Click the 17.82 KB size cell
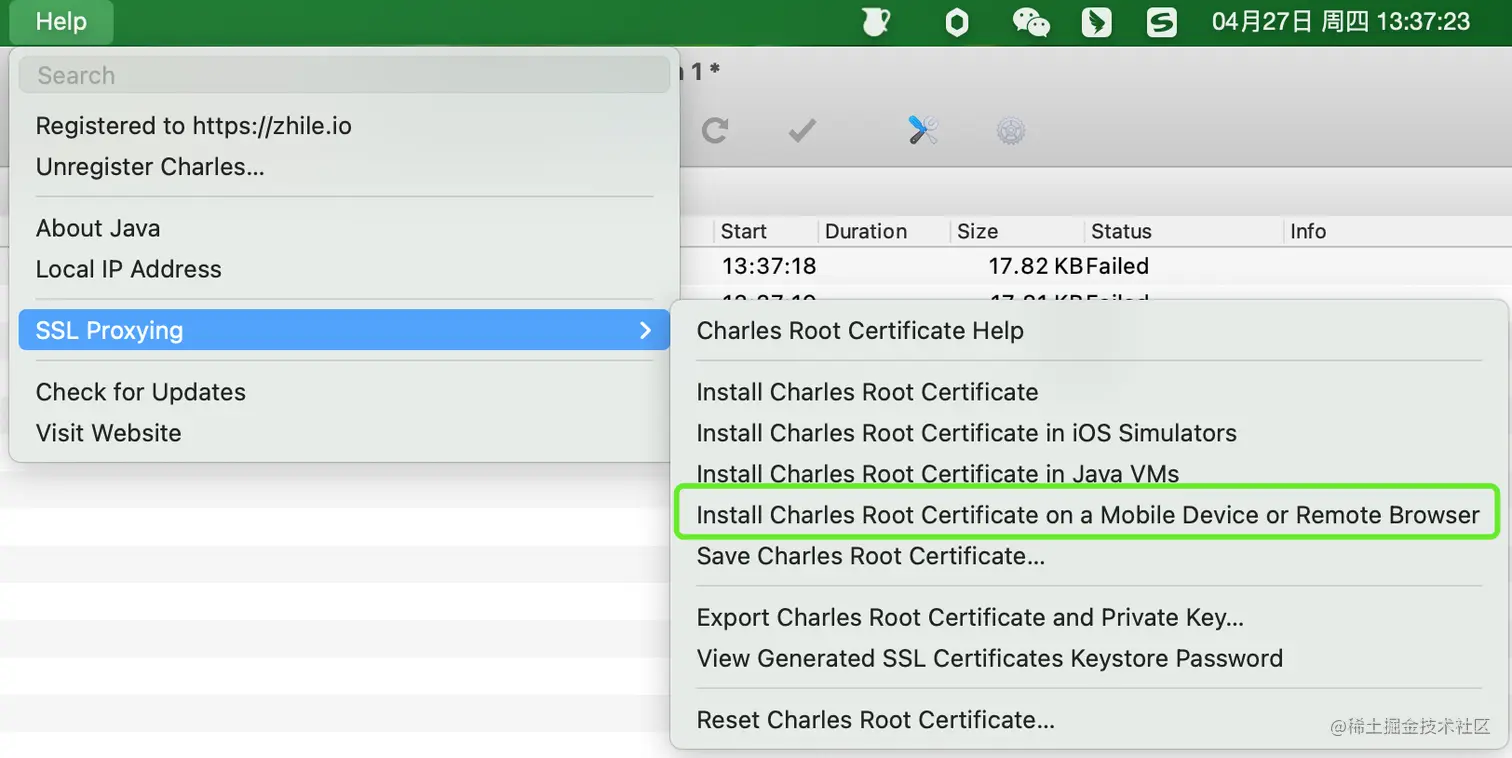The width and height of the screenshot is (1512, 758). [1035, 266]
